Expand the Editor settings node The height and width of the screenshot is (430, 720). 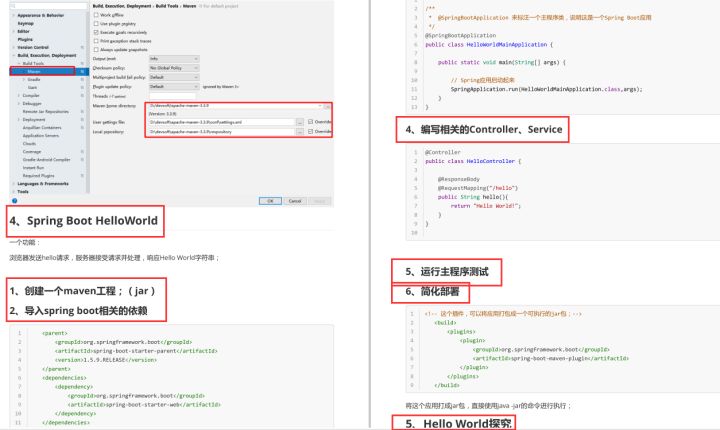(13, 32)
